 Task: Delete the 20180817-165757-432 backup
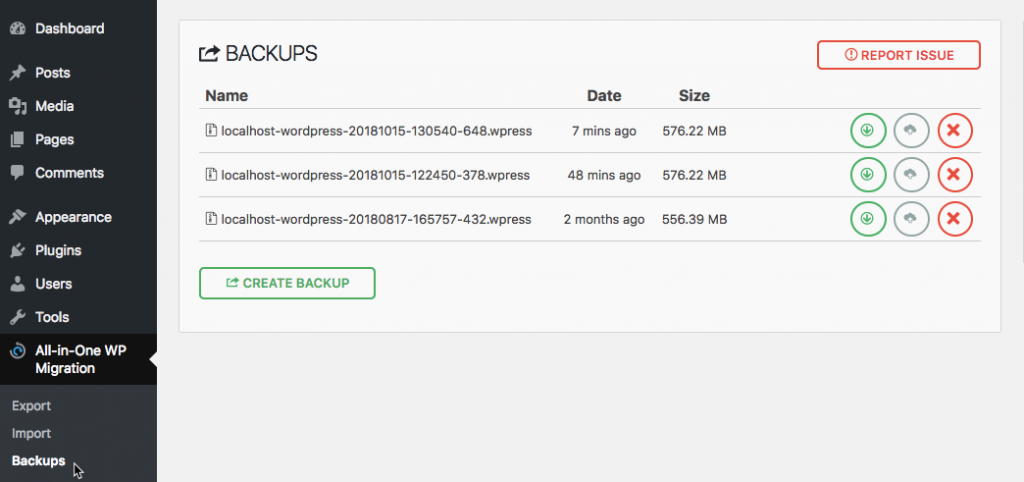pos(955,219)
